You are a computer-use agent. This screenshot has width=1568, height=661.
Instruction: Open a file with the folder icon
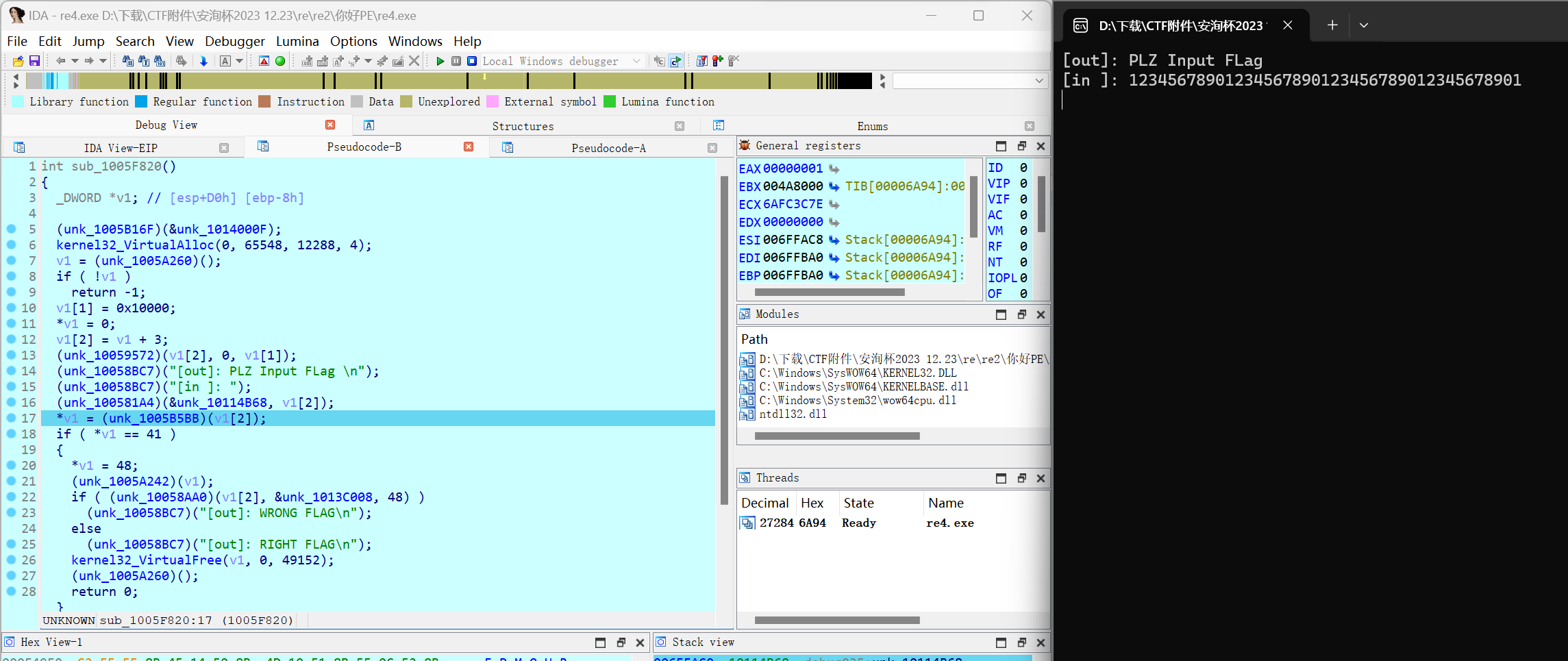18,61
